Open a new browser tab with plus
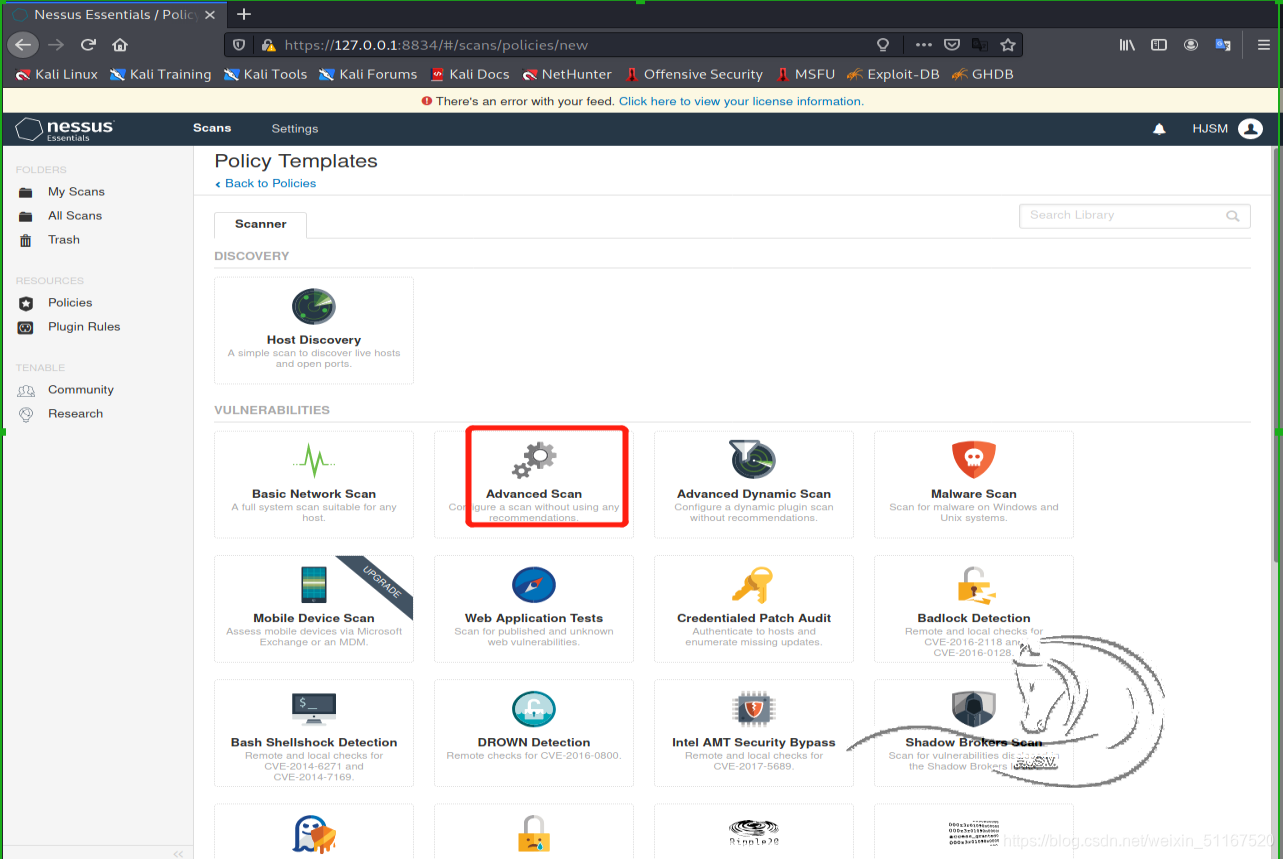This screenshot has width=1284, height=859. click(243, 14)
